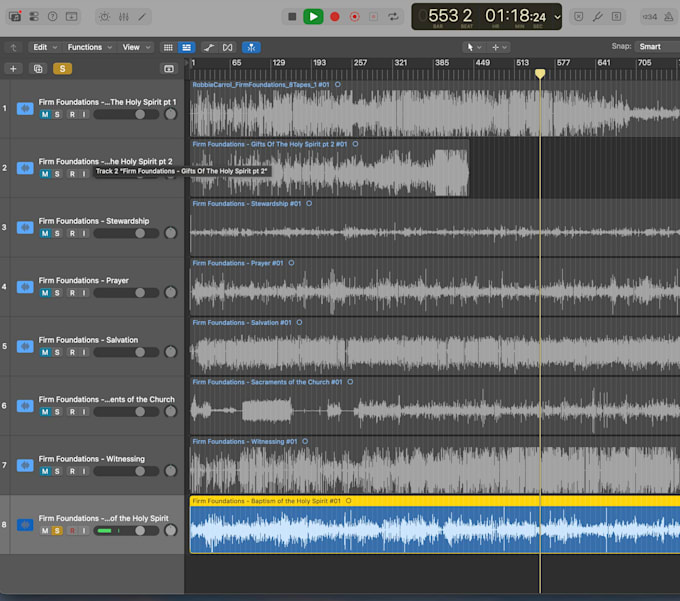This screenshot has height=601, width=680.
Task: Toggle the yellow global Solo S button
Action: click(x=62, y=69)
